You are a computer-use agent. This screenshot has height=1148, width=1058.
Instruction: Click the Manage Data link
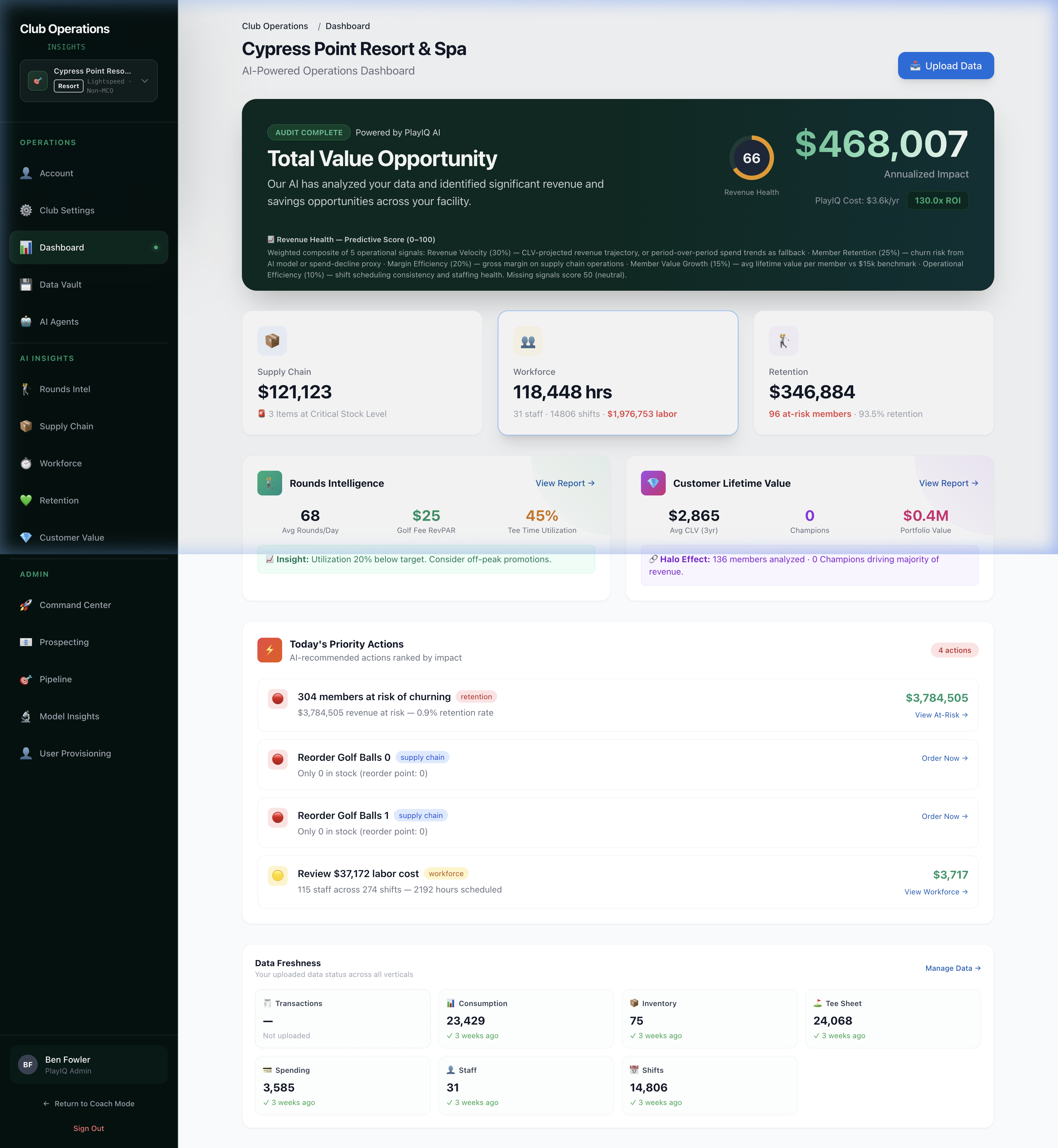click(x=952, y=968)
